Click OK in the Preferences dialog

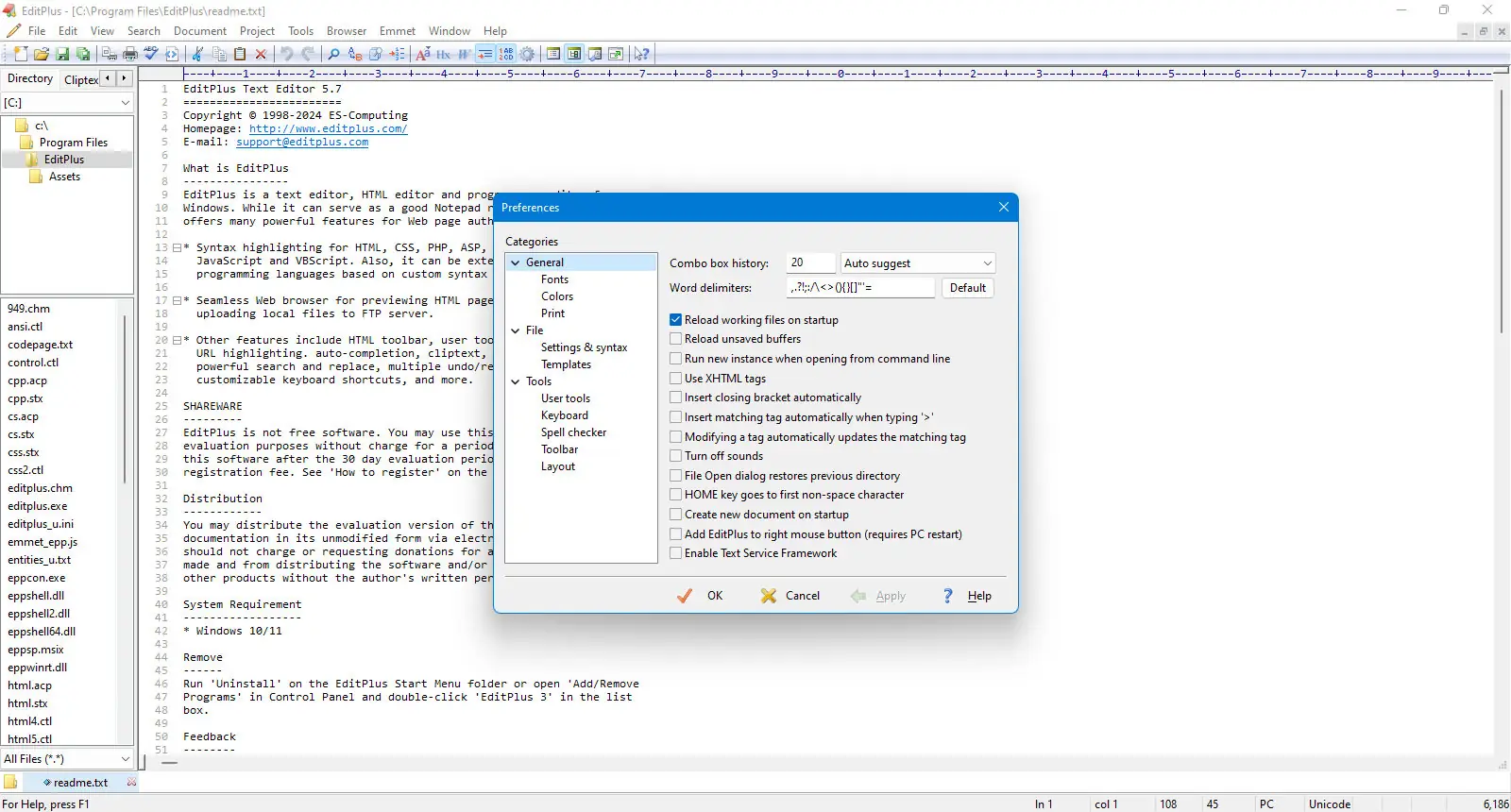point(701,596)
